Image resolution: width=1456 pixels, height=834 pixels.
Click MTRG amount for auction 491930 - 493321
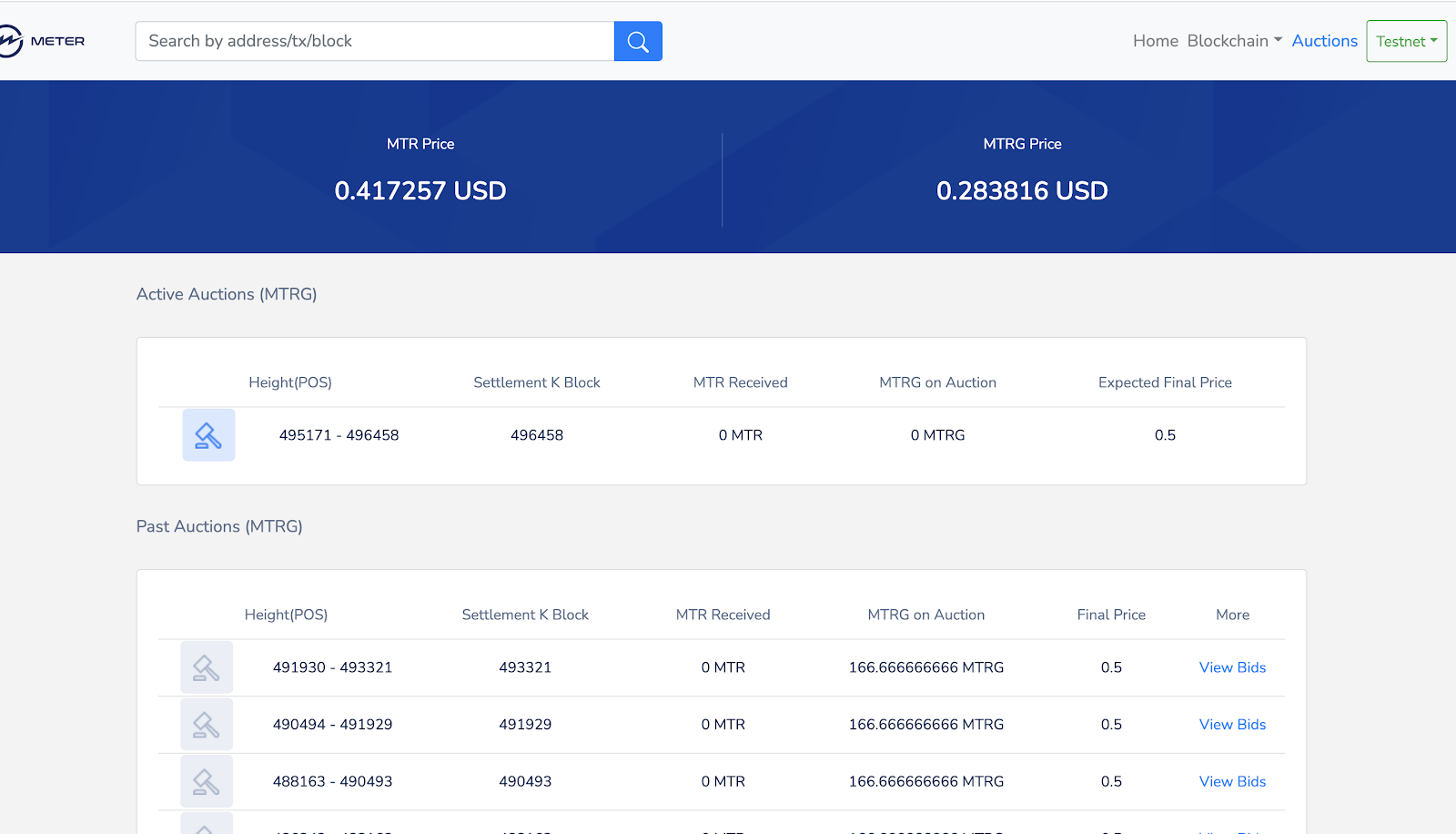click(x=926, y=667)
